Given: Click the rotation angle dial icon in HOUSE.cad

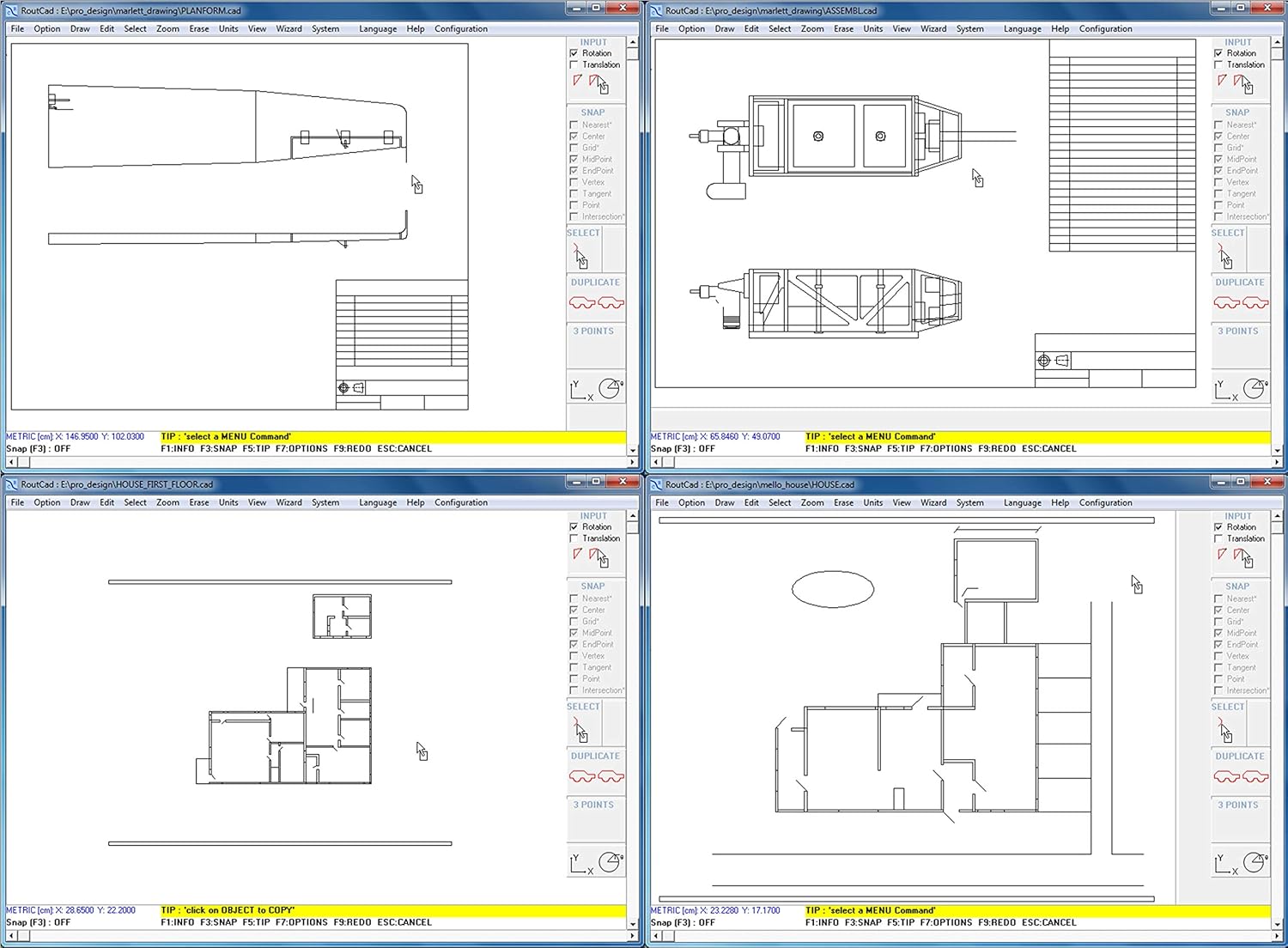Looking at the screenshot, I should (x=1256, y=862).
